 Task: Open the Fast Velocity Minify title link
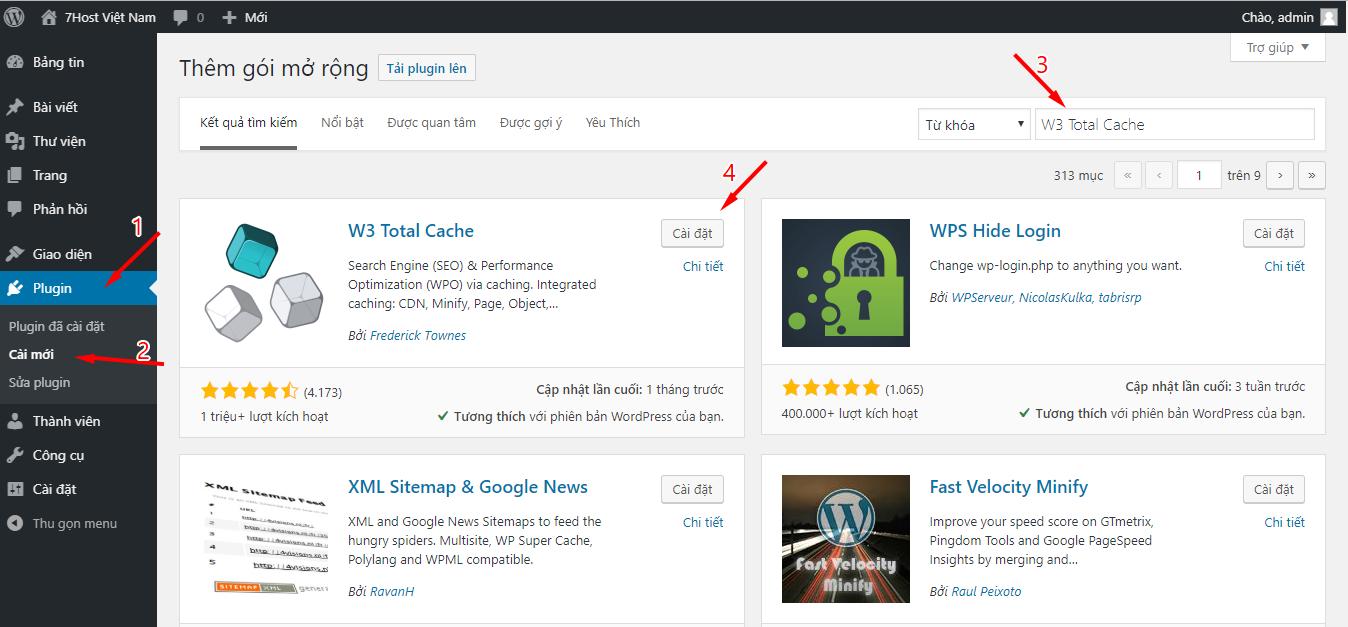(x=1009, y=487)
